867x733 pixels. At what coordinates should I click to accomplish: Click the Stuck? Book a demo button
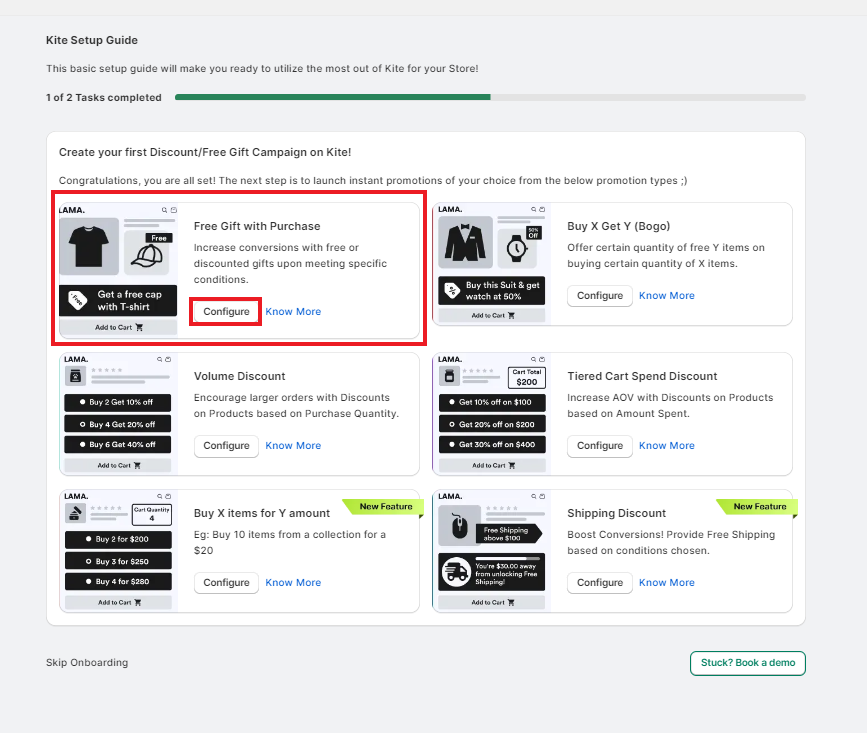747,663
